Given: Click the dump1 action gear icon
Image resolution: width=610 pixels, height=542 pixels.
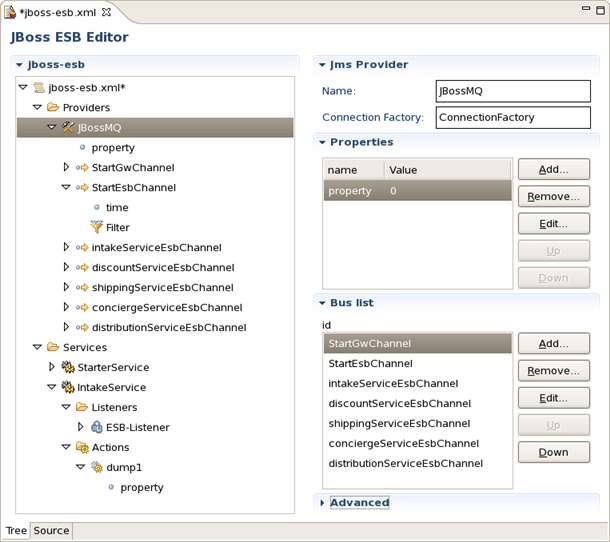Looking at the screenshot, I should coord(96,467).
